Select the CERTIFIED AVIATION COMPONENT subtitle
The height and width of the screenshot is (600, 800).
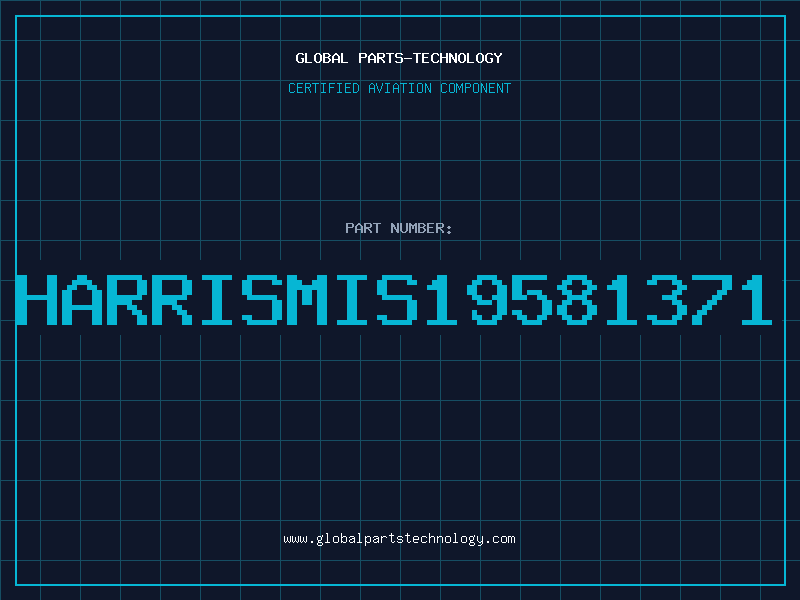[x=399, y=88]
